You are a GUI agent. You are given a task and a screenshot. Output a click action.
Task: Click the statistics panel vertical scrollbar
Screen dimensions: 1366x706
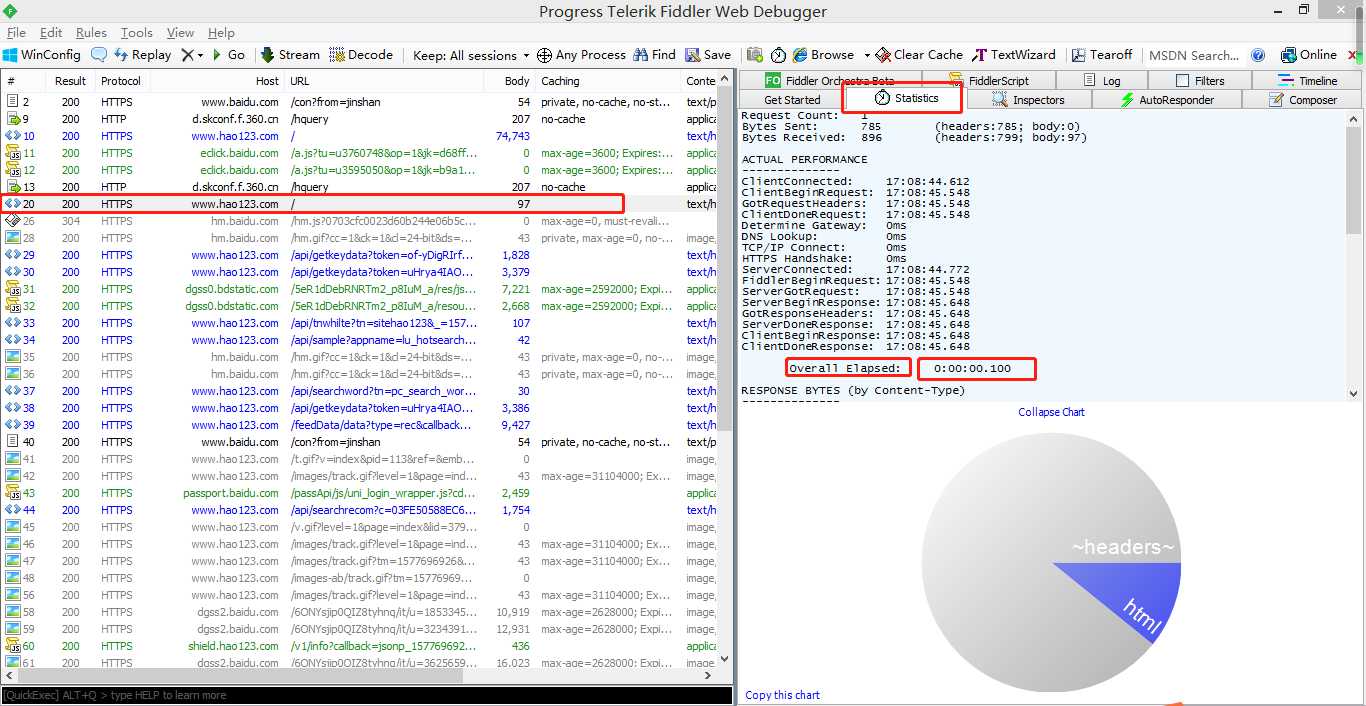click(x=1353, y=256)
